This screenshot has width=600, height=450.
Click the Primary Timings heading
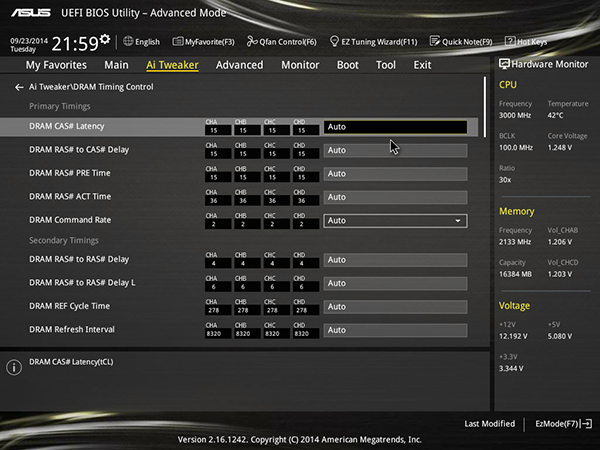click(x=60, y=106)
